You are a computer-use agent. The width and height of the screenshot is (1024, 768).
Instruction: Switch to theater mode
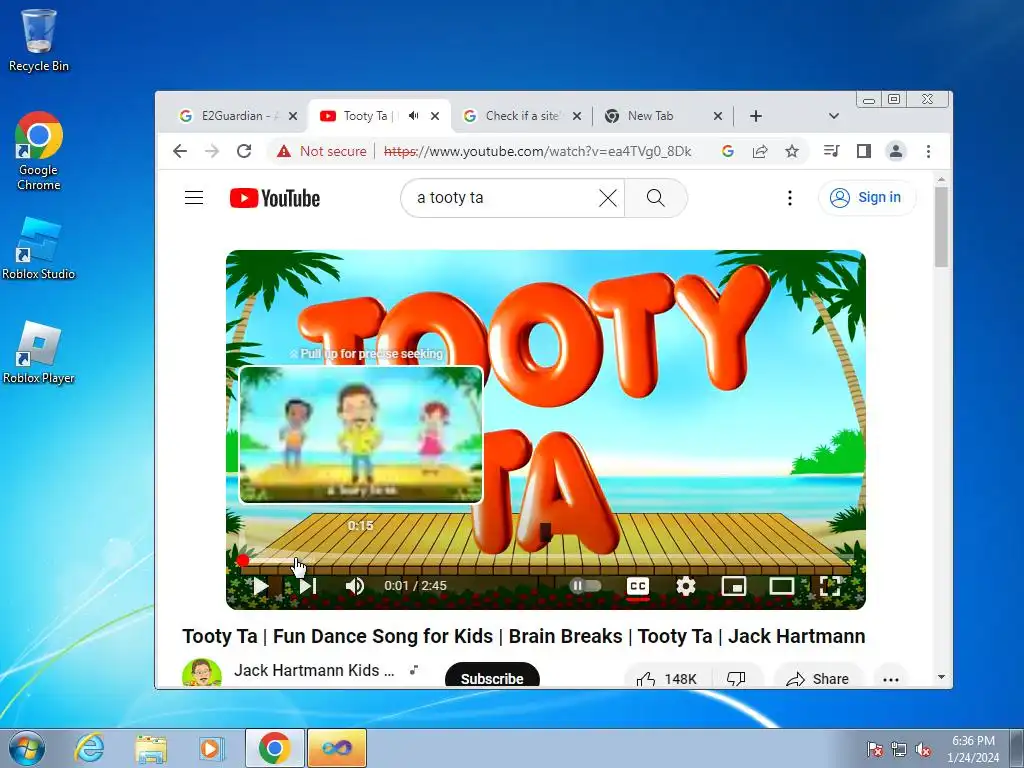[781, 586]
